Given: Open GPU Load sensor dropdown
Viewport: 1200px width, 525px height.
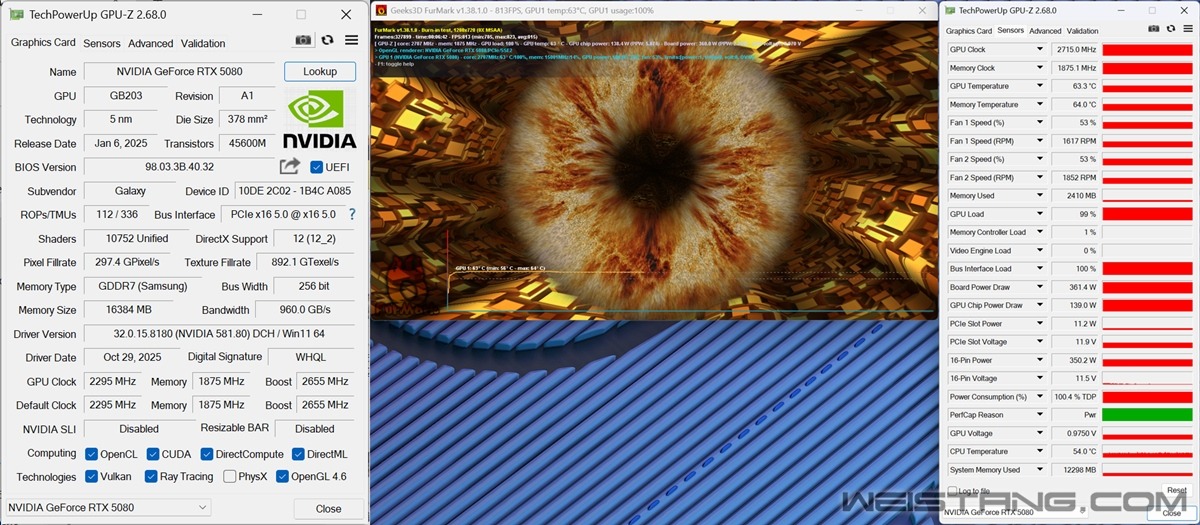Looking at the screenshot, I should [x=1040, y=214].
